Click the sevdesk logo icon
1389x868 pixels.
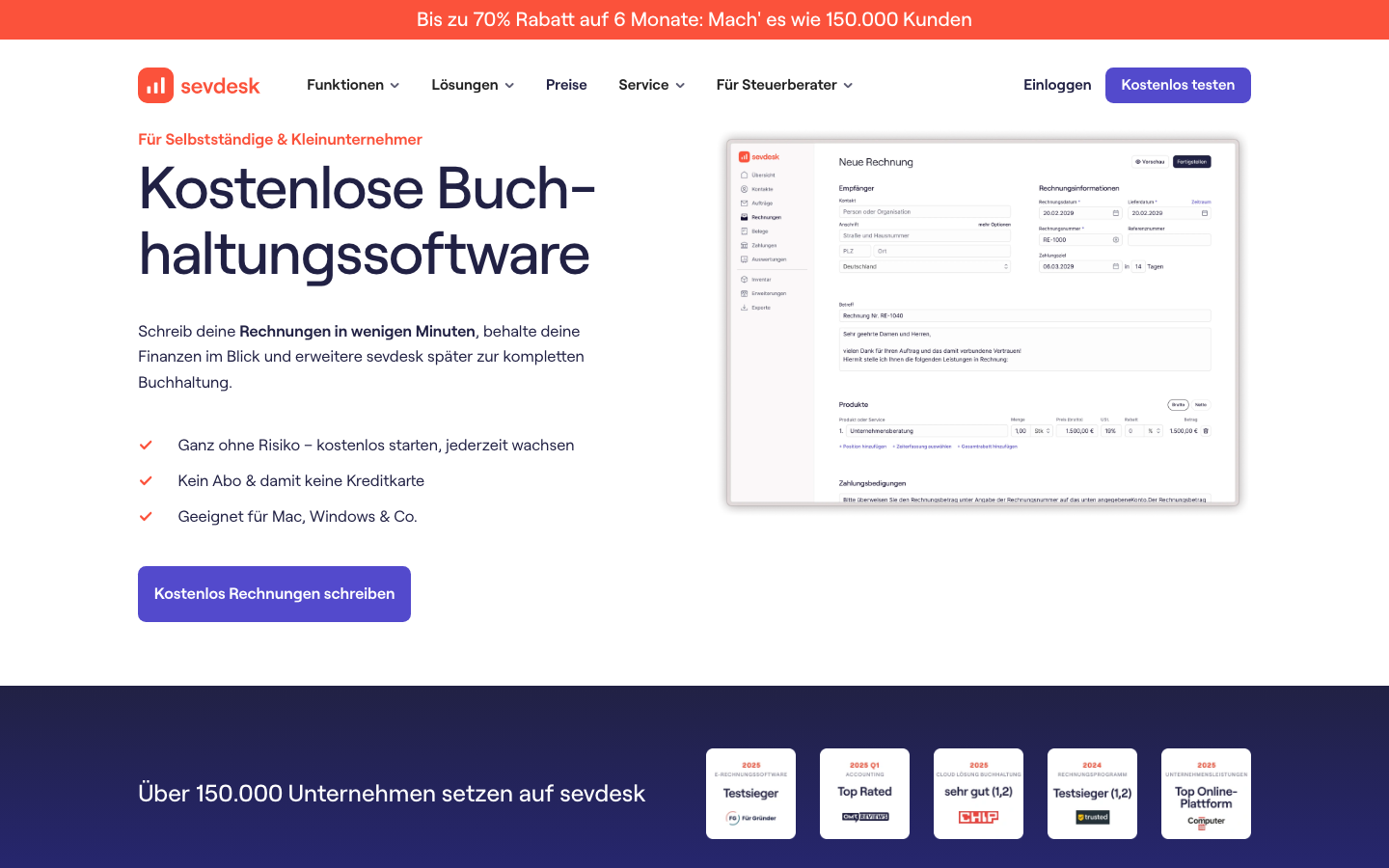[x=155, y=85]
